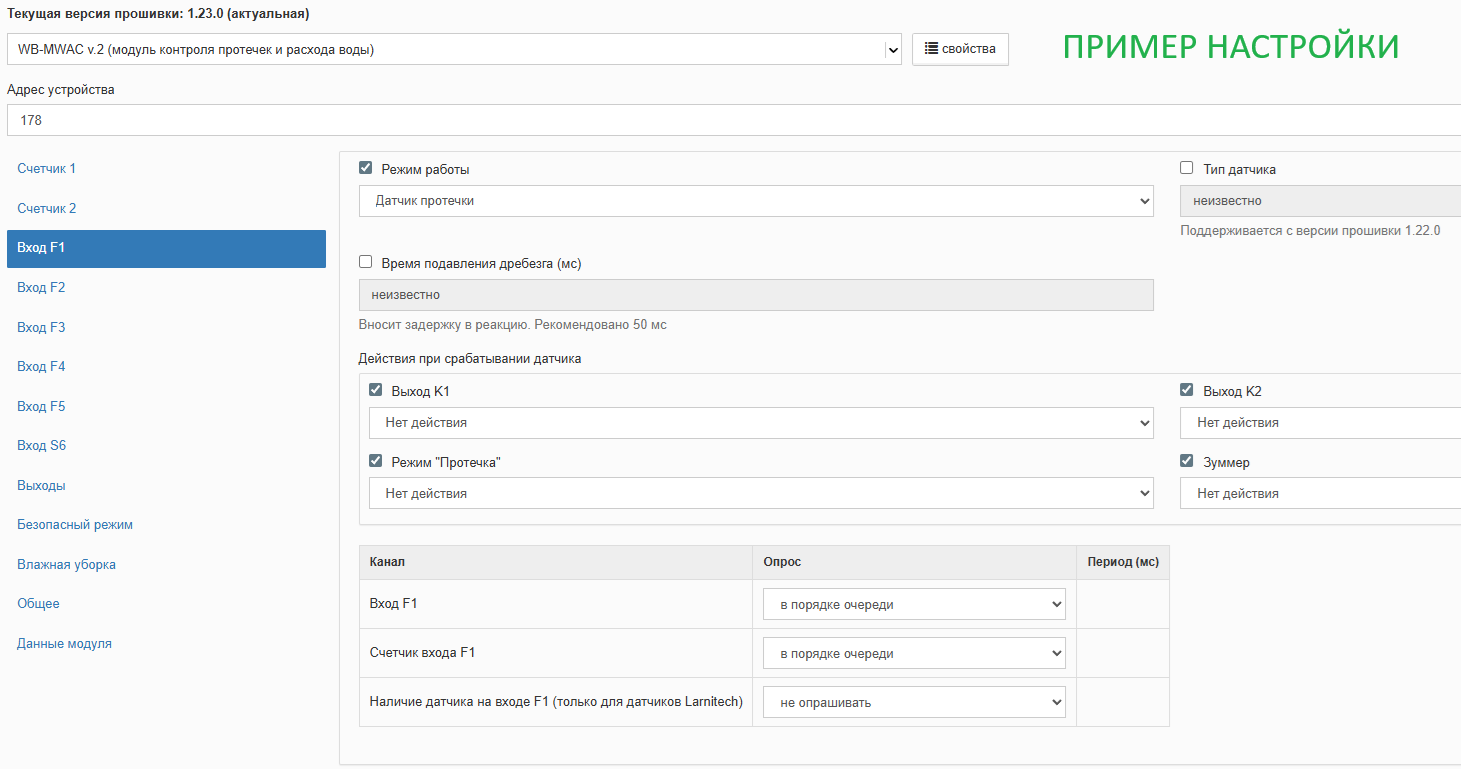This screenshot has width=1461, height=769.
Task: Tick 'Время подавления дребезга (мс)' checkbox
Action: [366, 263]
